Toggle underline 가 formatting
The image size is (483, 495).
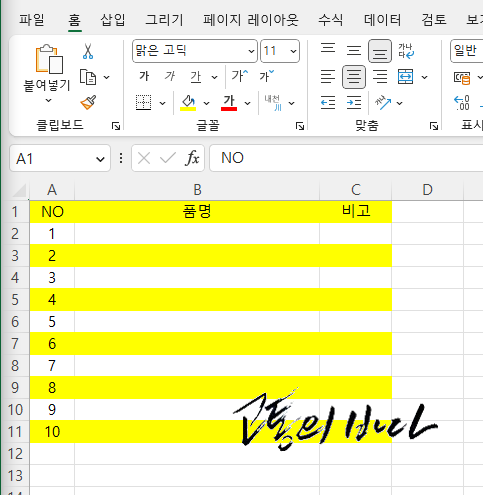pos(196,77)
